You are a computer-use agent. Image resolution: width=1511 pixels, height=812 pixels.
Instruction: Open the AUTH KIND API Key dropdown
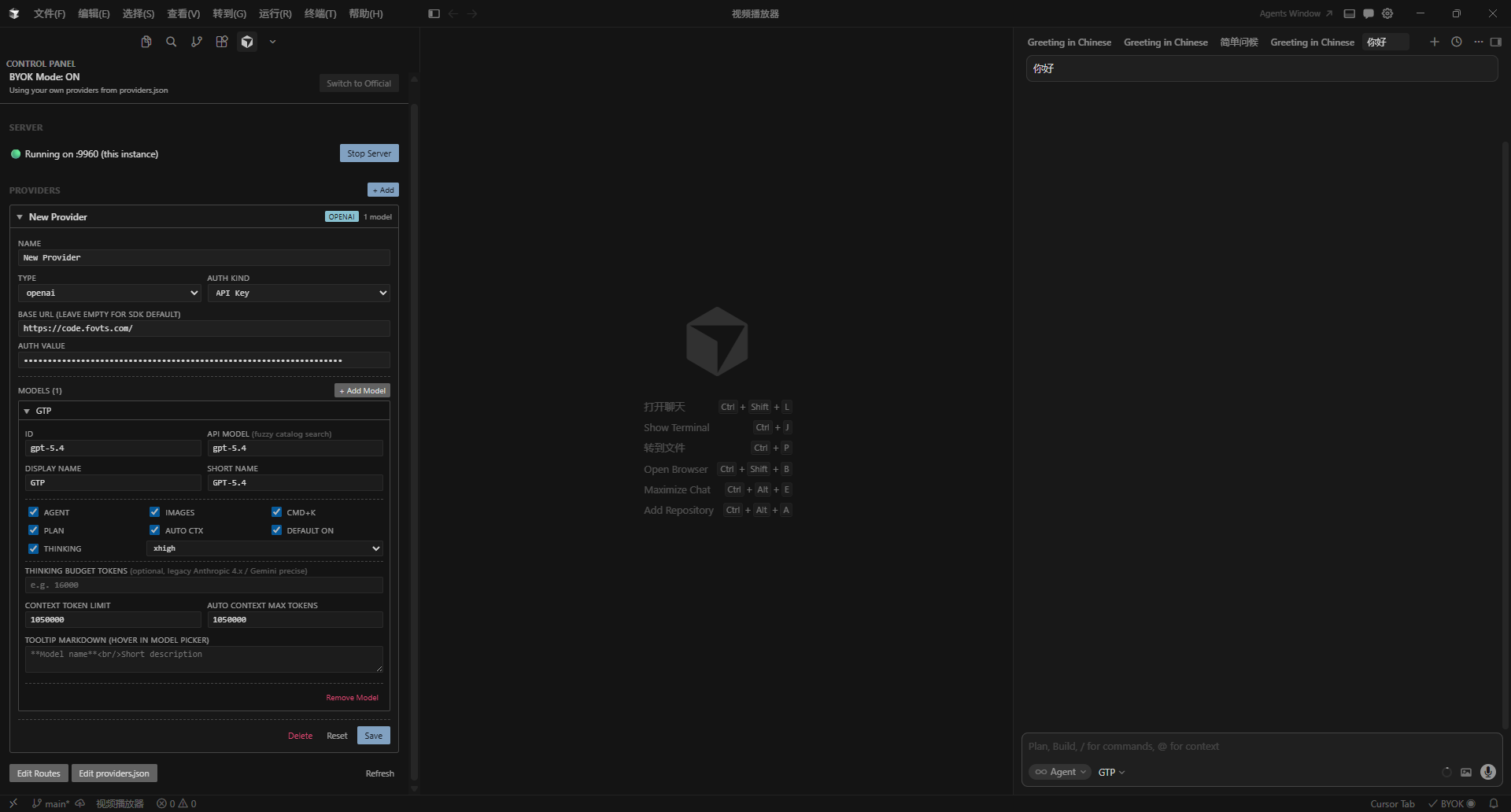click(298, 293)
